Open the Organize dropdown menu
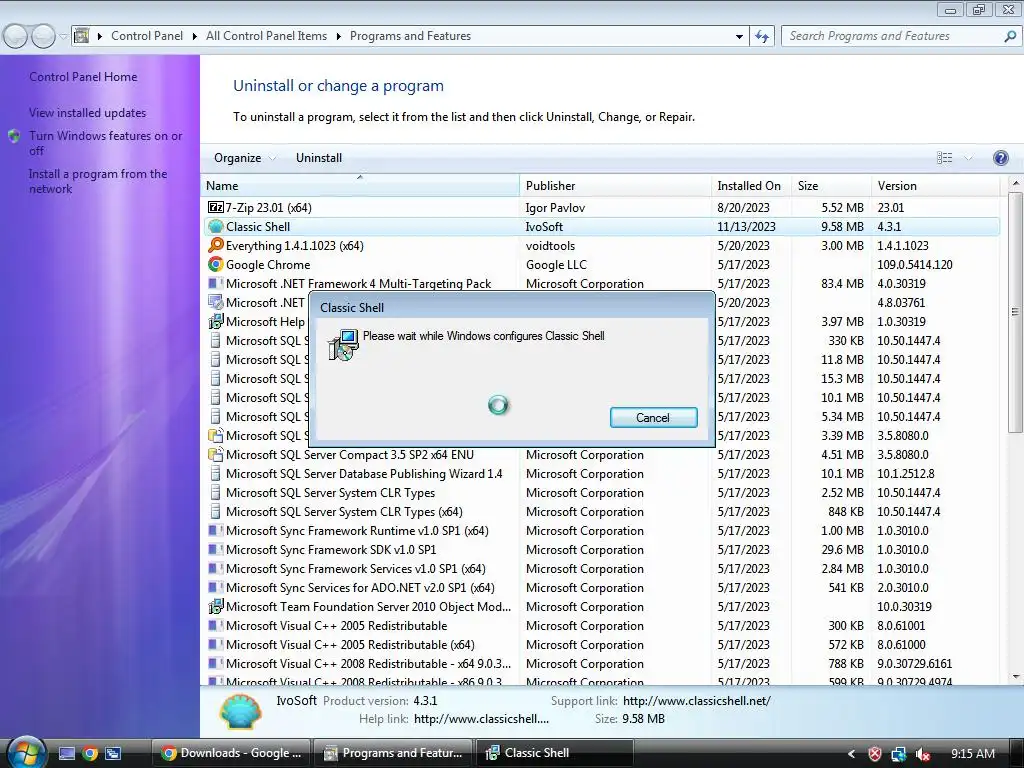 click(x=245, y=158)
